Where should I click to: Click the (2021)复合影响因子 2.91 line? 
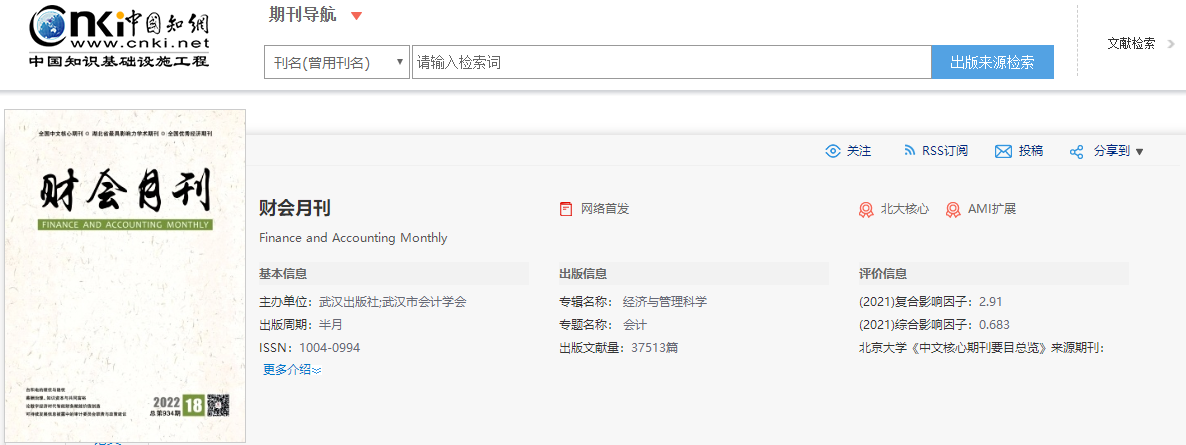[x=930, y=302]
